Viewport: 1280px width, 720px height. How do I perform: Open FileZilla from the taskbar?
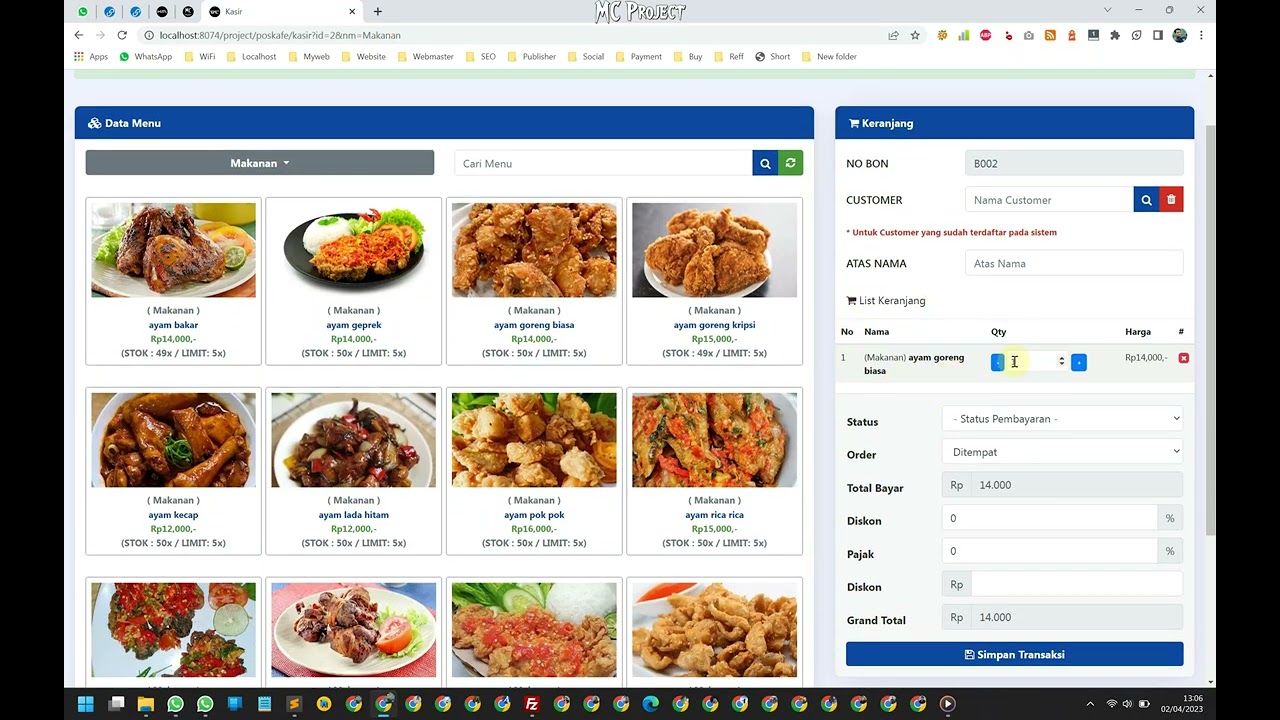click(x=532, y=704)
